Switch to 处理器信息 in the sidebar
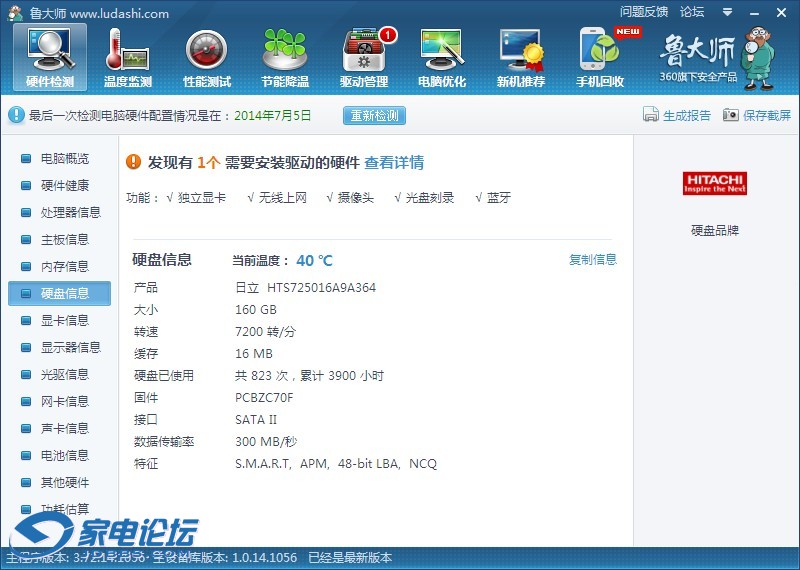Image resolution: width=800 pixels, height=570 pixels. [70, 212]
